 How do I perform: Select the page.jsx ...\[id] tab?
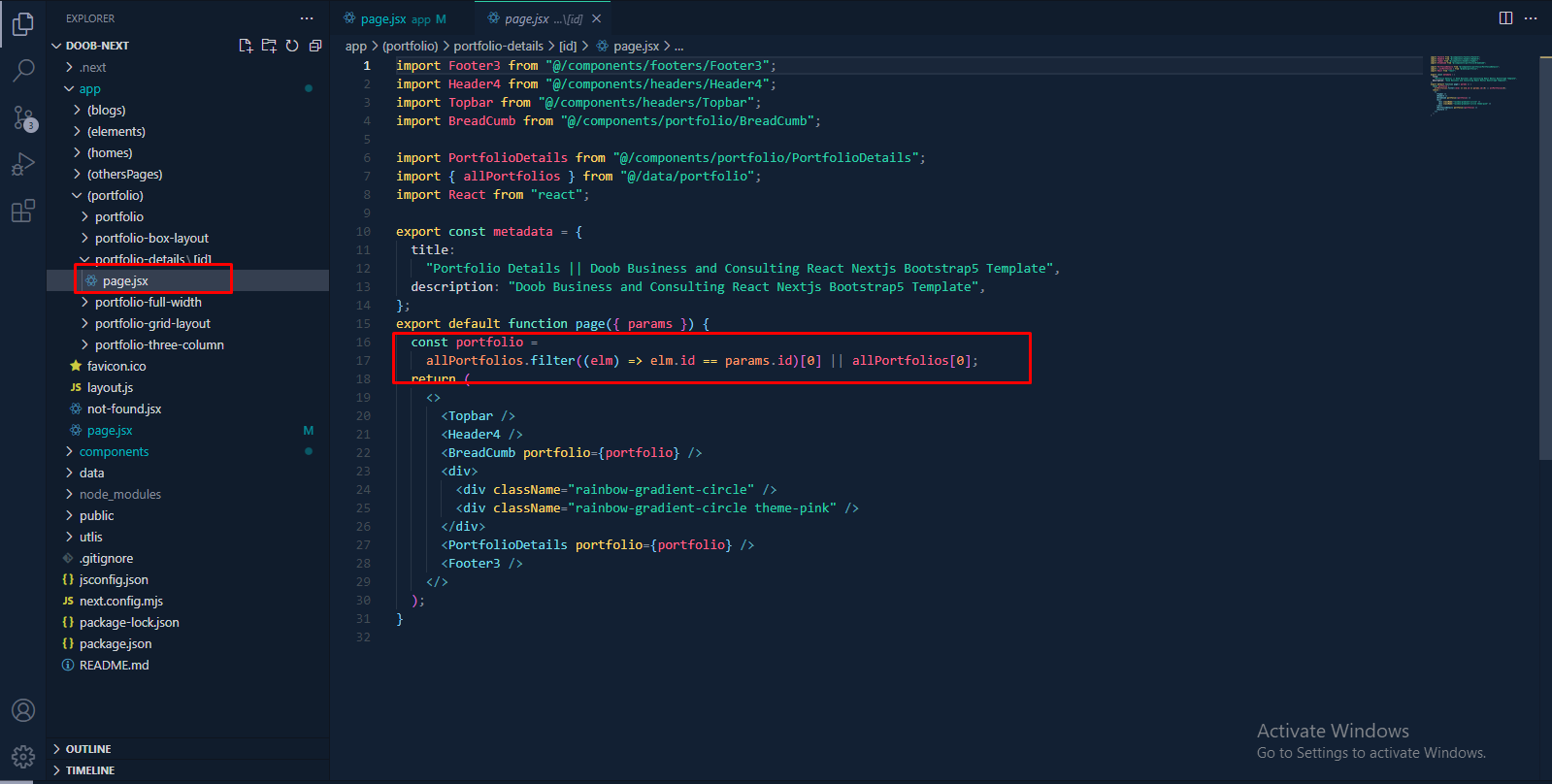click(543, 18)
